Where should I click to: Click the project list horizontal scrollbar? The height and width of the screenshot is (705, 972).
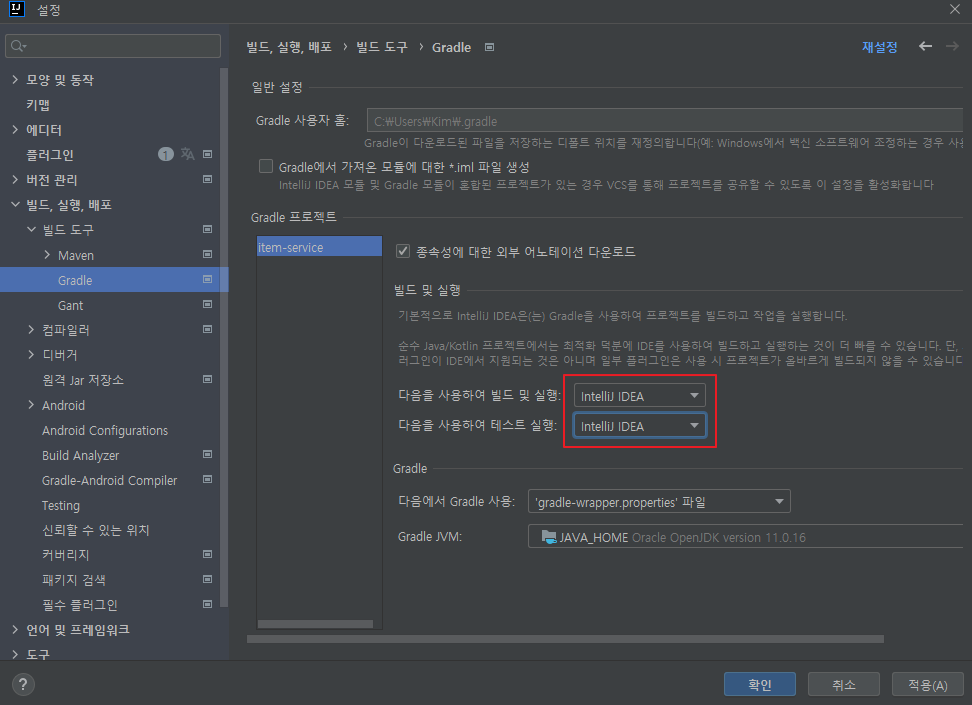coord(315,624)
